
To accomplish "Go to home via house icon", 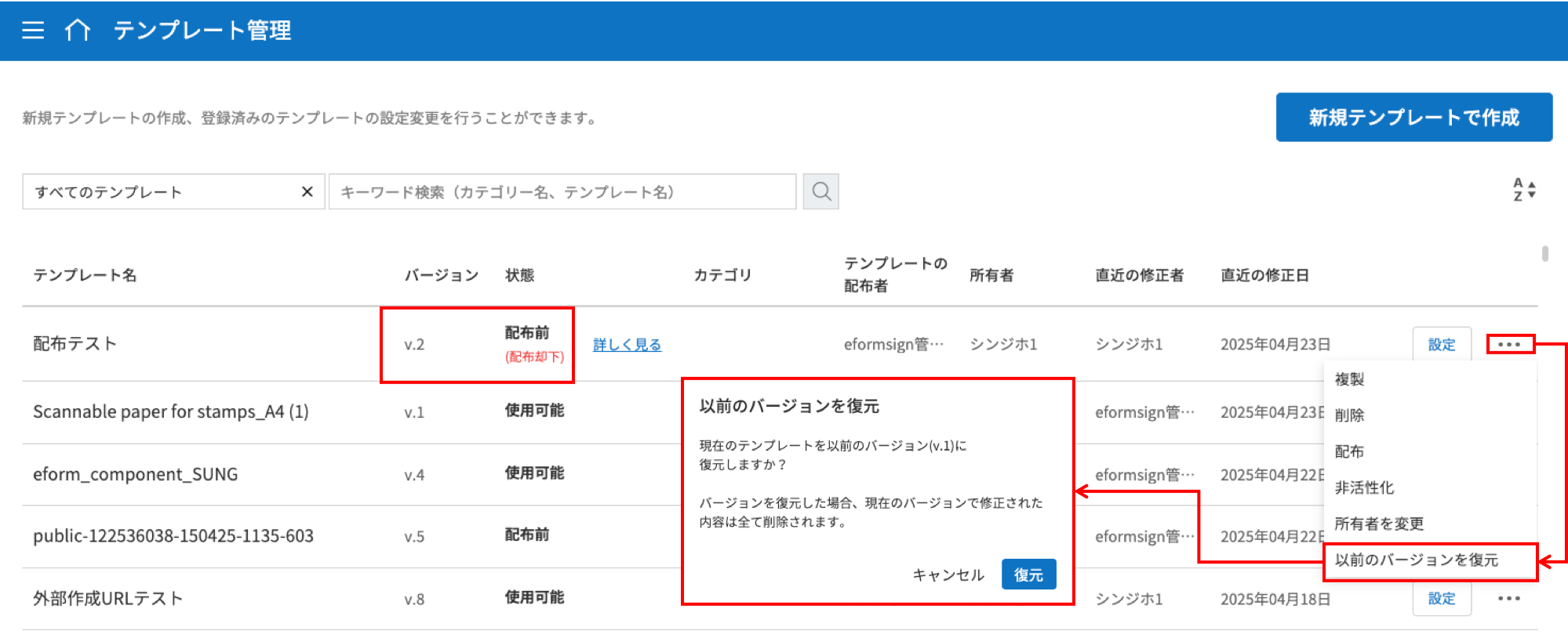I will coord(77,31).
